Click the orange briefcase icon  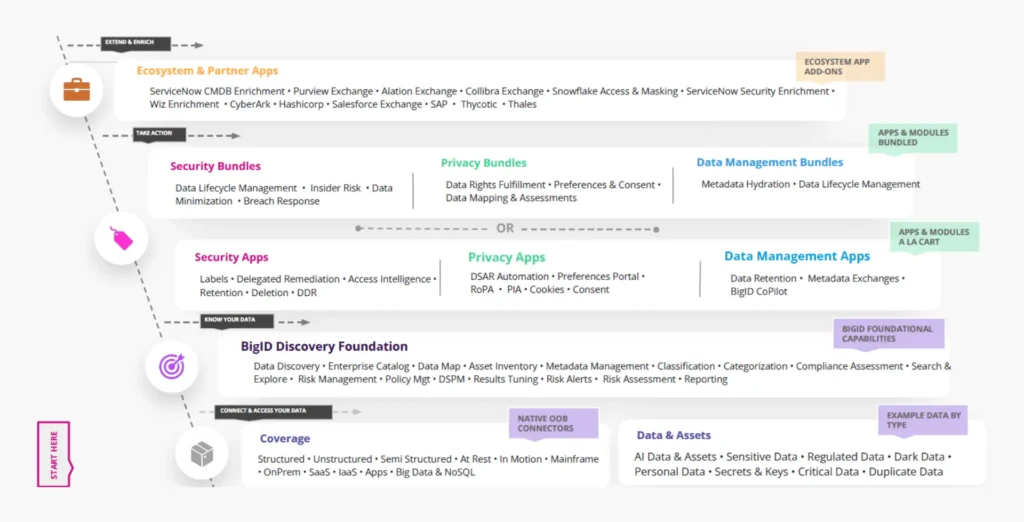coord(76,90)
